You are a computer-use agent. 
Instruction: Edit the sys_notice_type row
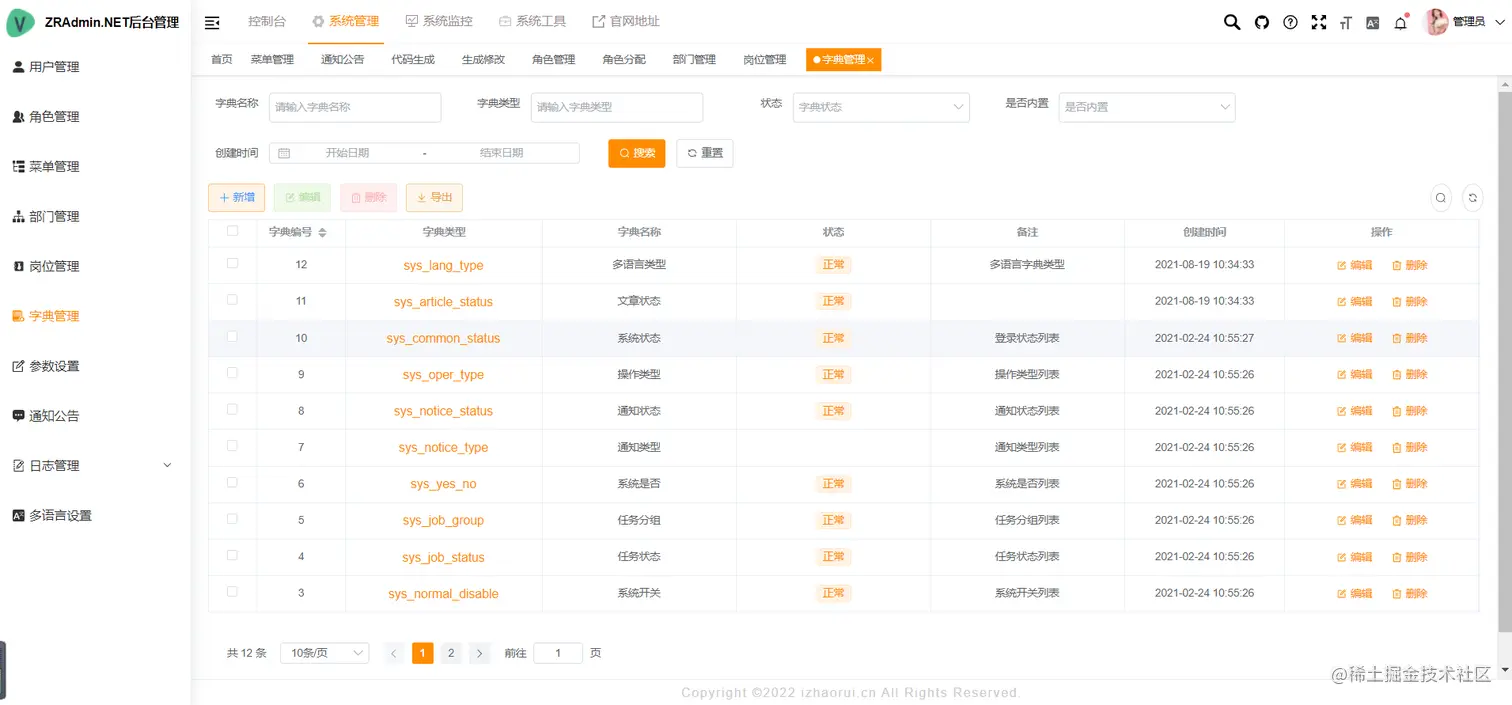pos(1354,447)
